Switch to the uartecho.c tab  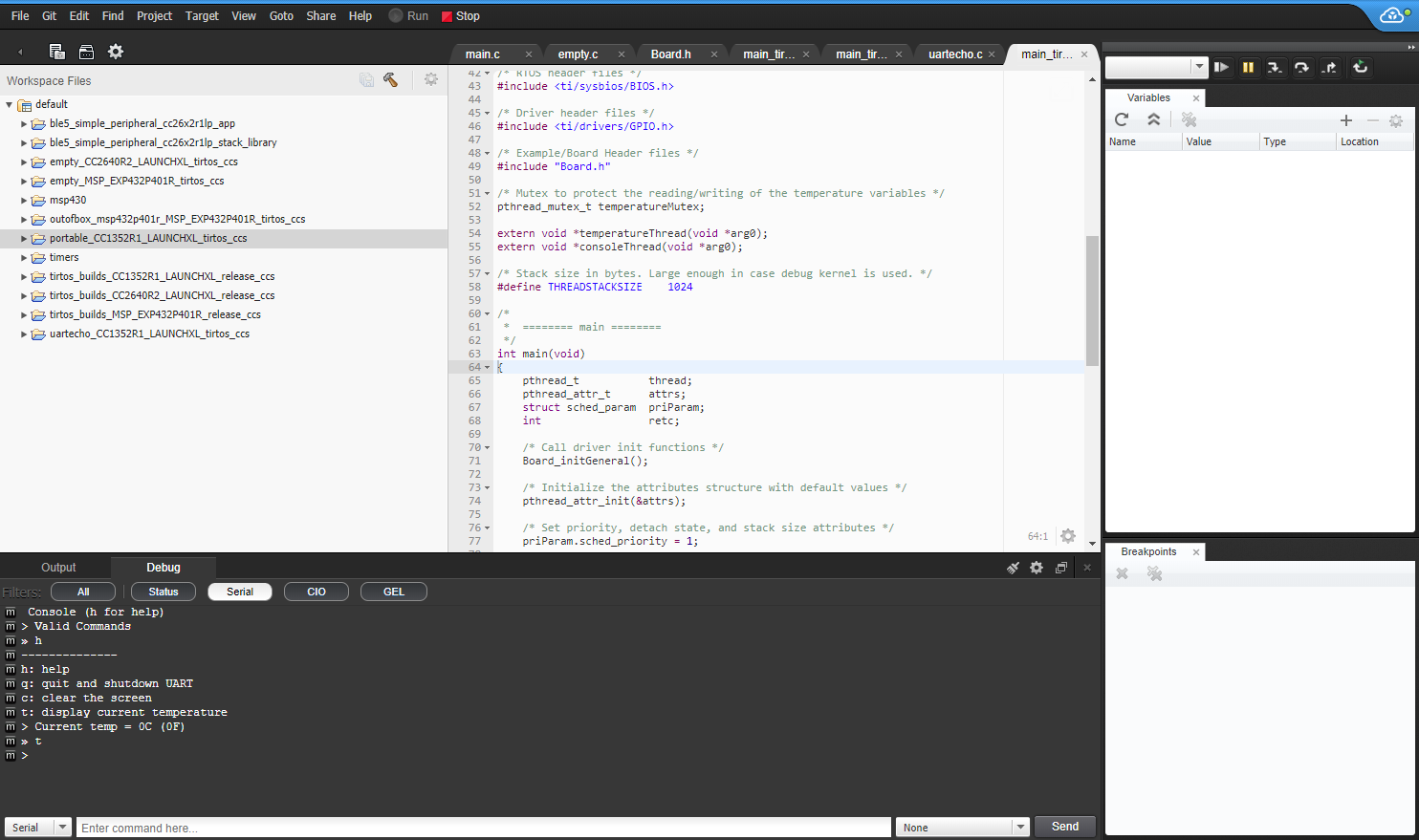(957, 54)
